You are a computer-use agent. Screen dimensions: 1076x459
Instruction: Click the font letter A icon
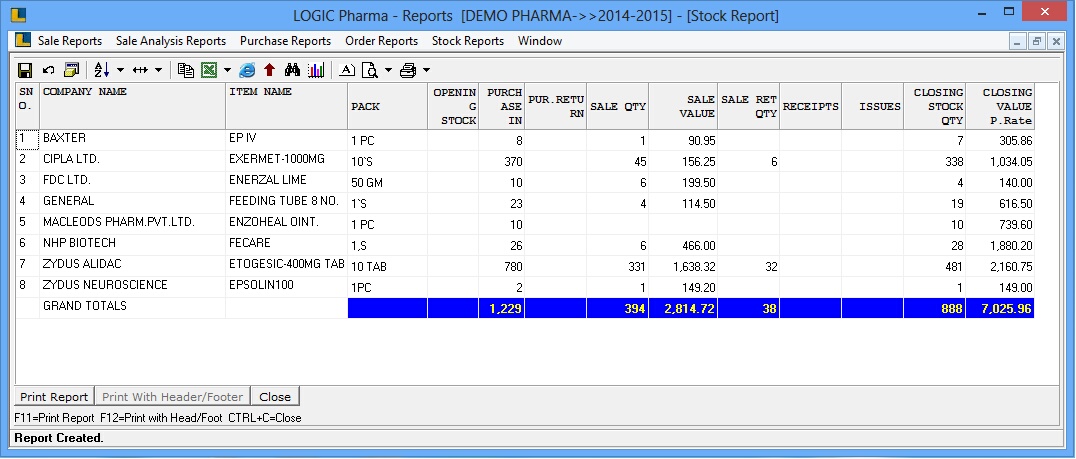pyautogui.click(x=347, y=70)
